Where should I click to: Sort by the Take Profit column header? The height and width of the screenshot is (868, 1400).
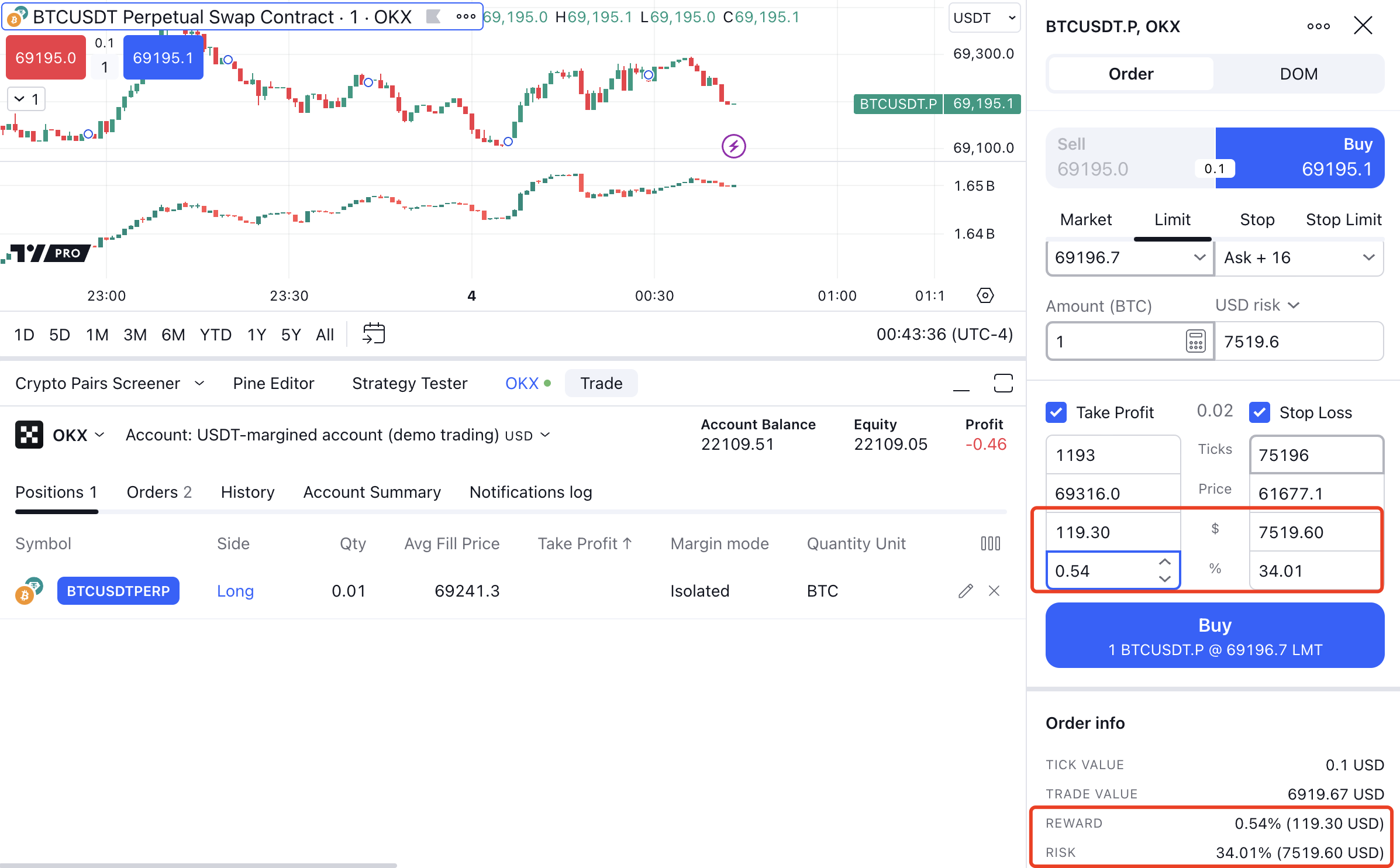[585, 543]
